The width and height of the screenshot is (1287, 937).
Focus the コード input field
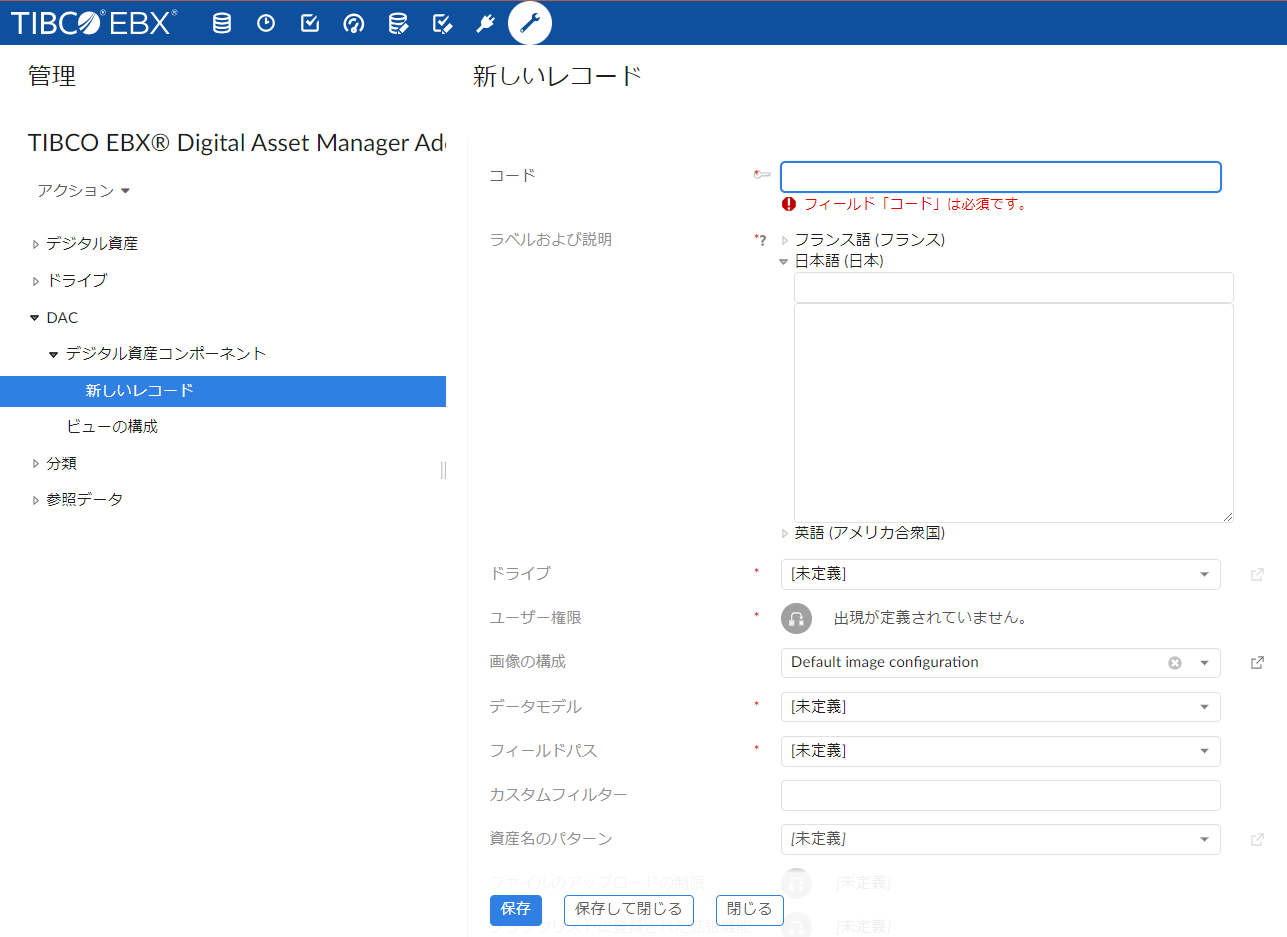point(1001,177)
